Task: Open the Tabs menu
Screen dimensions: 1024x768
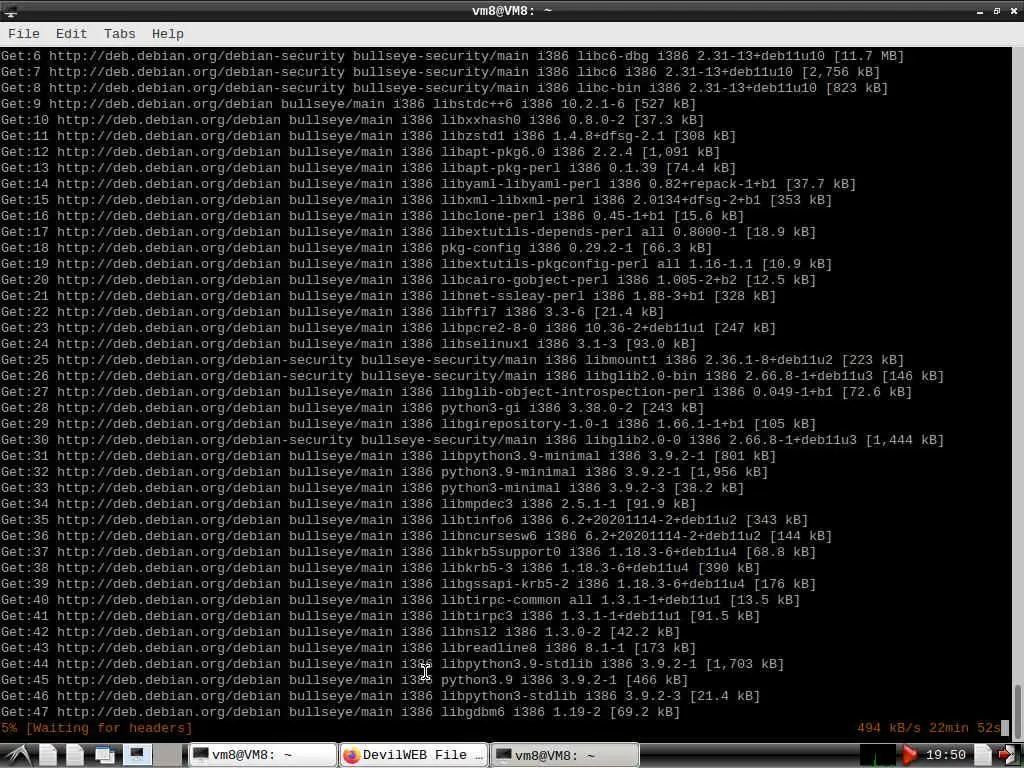Action: click(x=120, y=34)
